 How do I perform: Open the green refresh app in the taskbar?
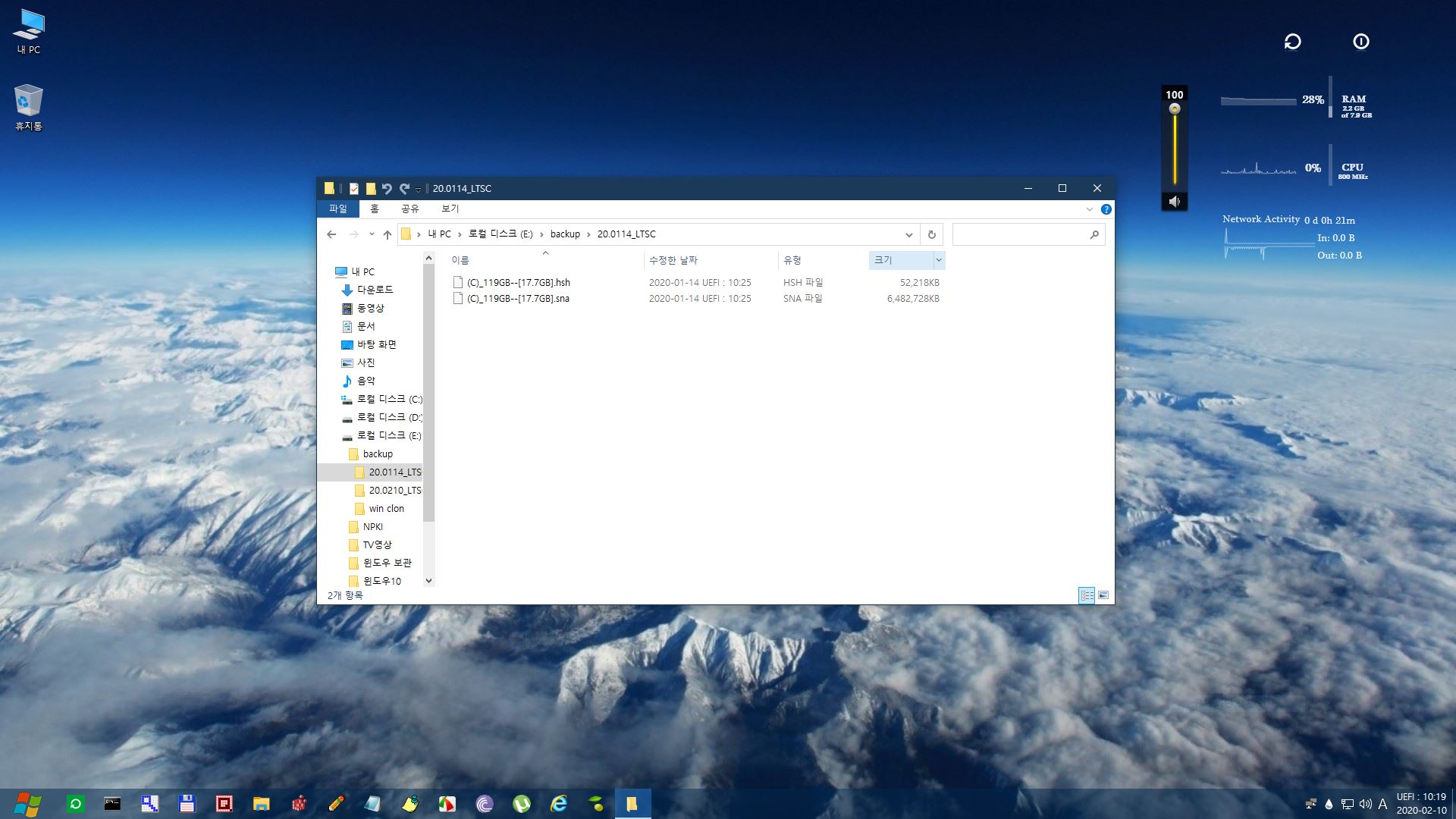[x=75, y=804]
